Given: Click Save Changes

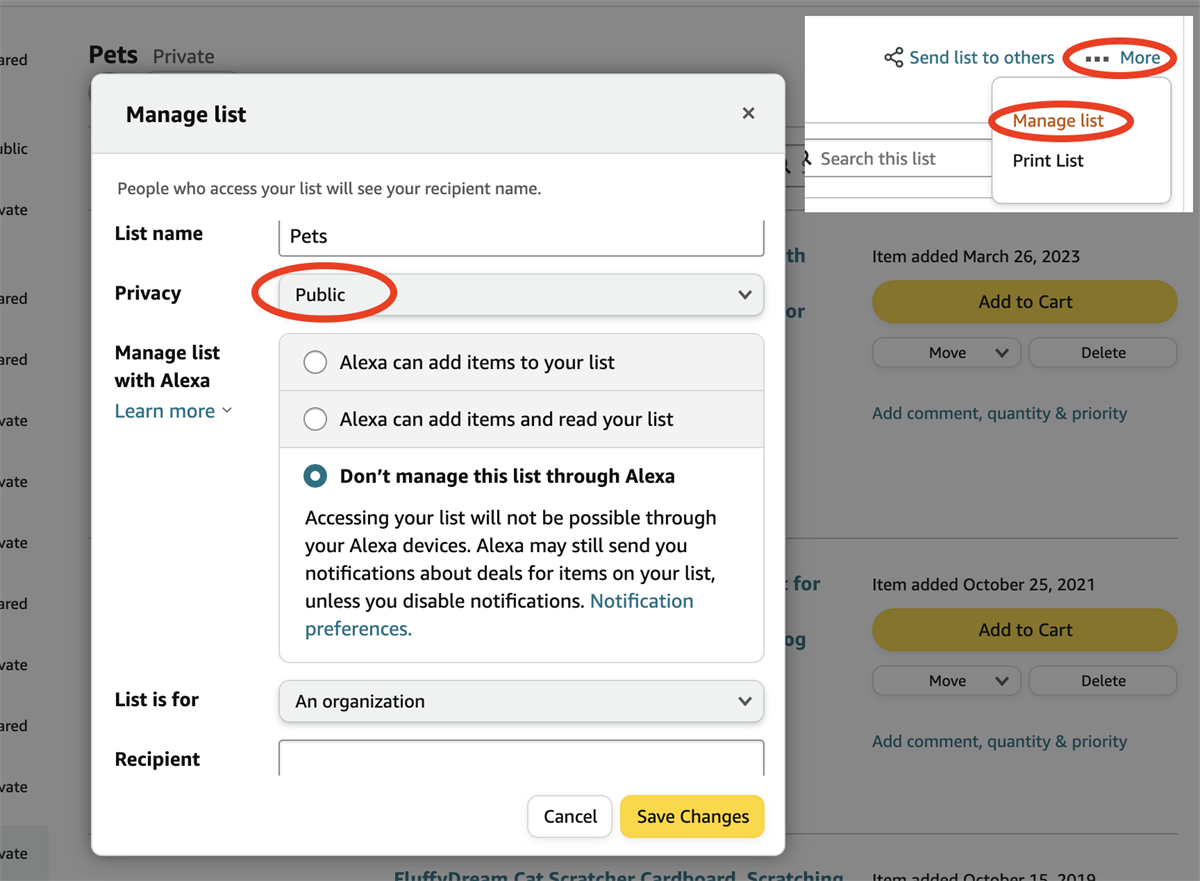Looking at the screenshot, I should pos(692,816).
